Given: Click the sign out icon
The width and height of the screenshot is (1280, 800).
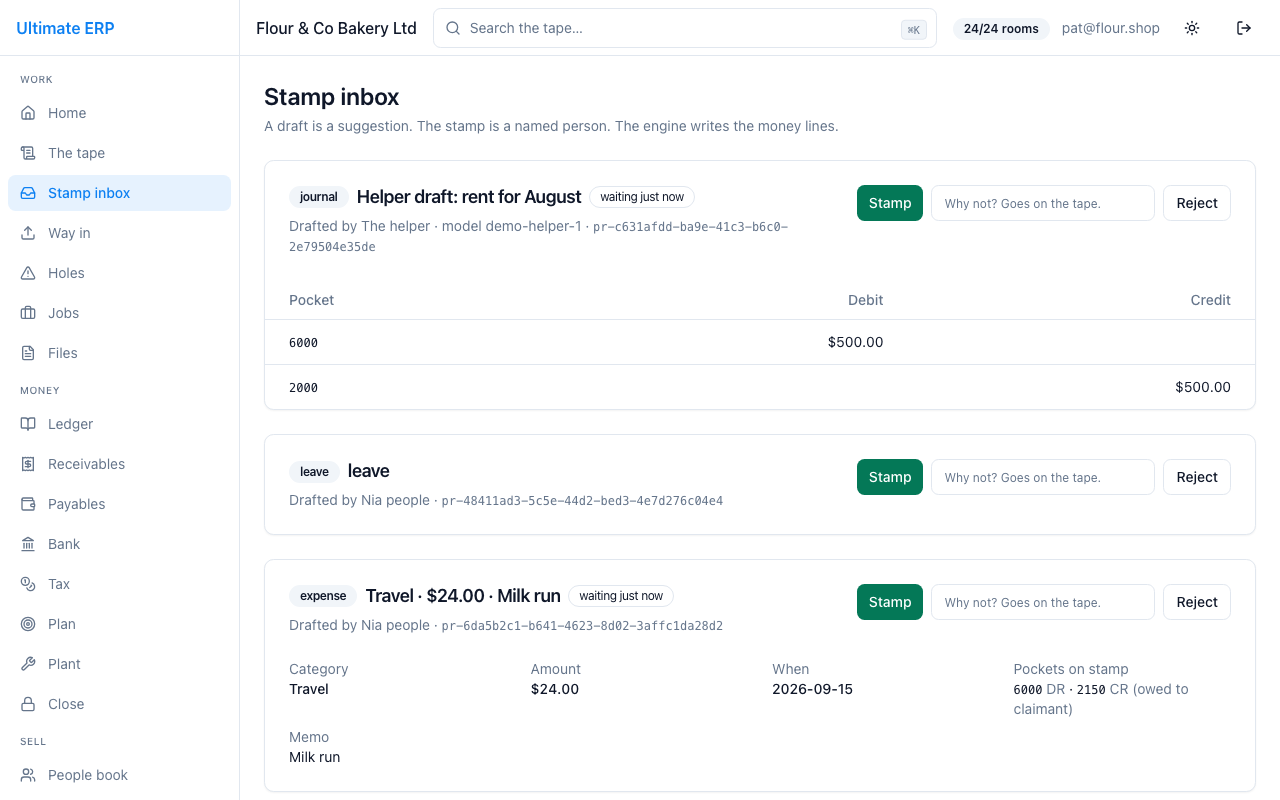Looking at the screenshot, I should pos(1244,28).
